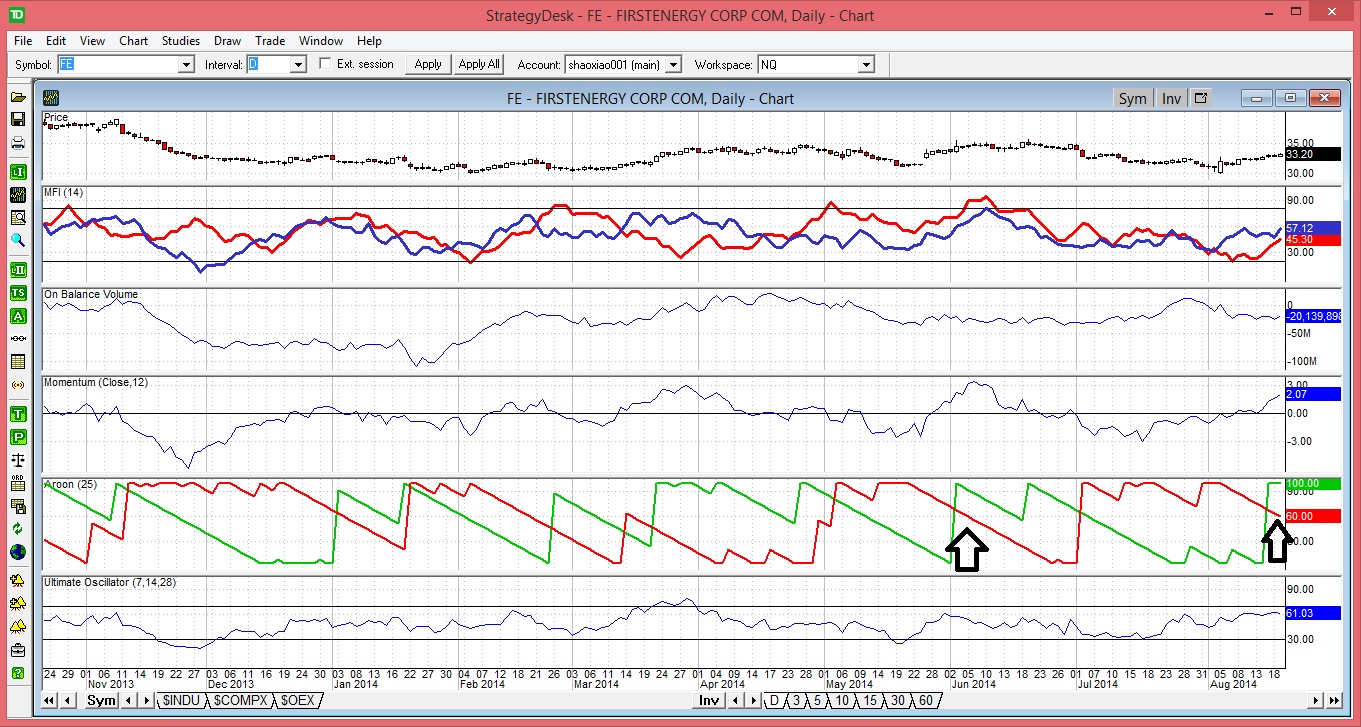Select the 60 minute interval tab

pos(926,700)
